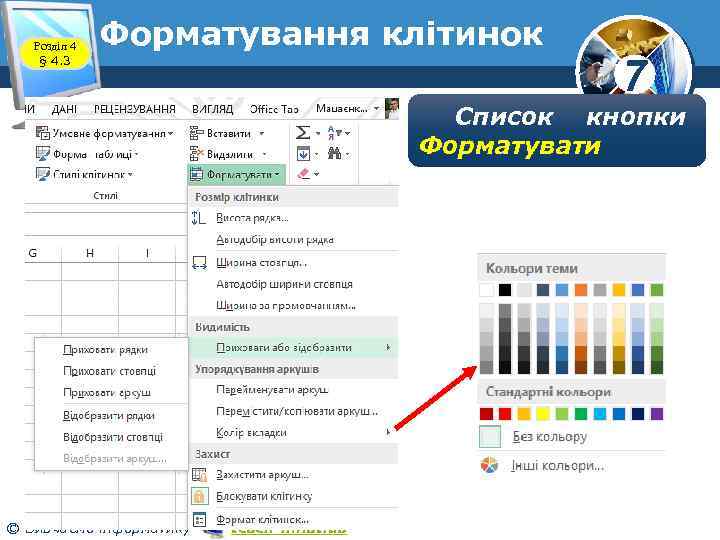The width and height of the screenshot is (720, 540).
Task: Click the Інші кольори color wheel icon
Action: [x=489, y=465]
